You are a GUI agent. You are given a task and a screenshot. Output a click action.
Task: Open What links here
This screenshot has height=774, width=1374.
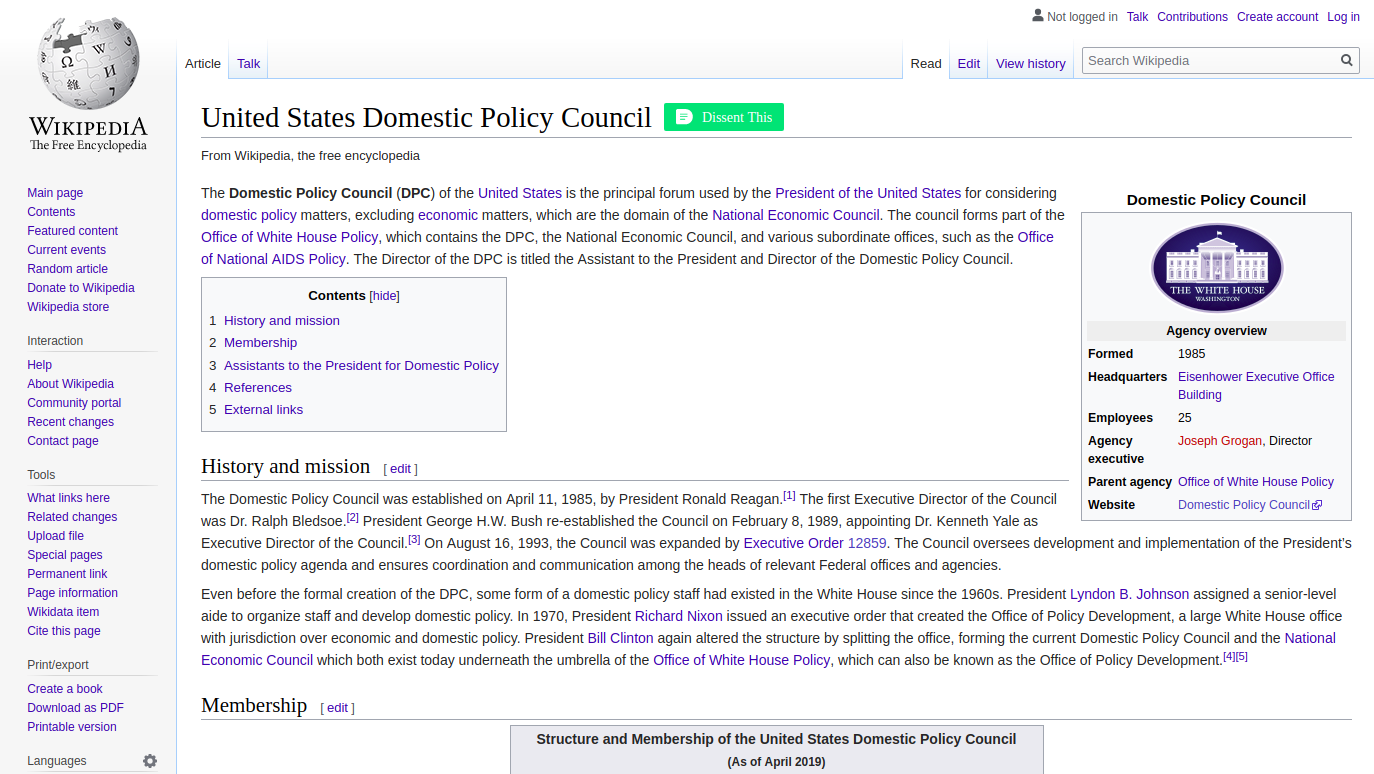click(68, 498)
